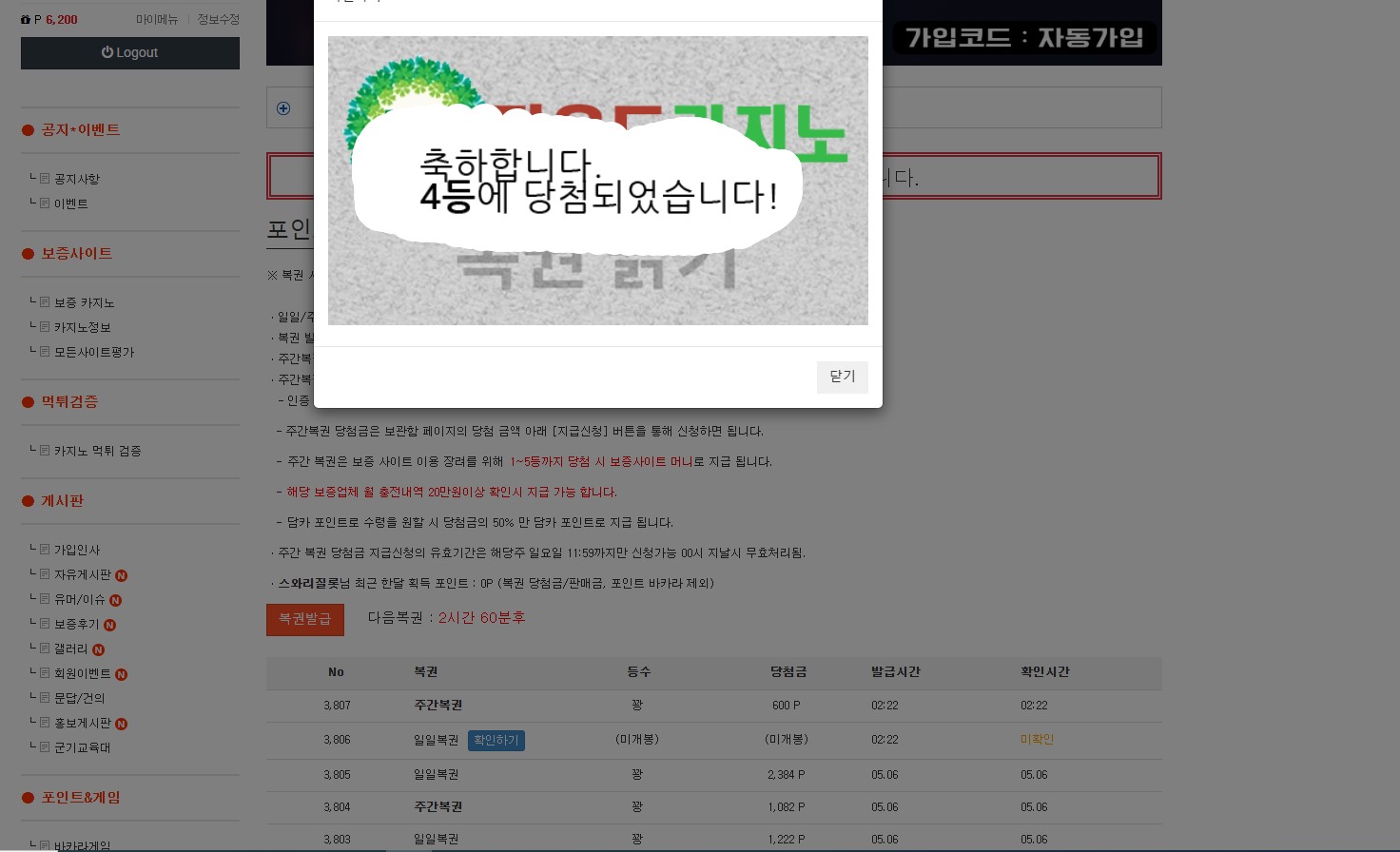Open 자유게시판 board
Viewport: 1400px width, 852px height.
83,574
